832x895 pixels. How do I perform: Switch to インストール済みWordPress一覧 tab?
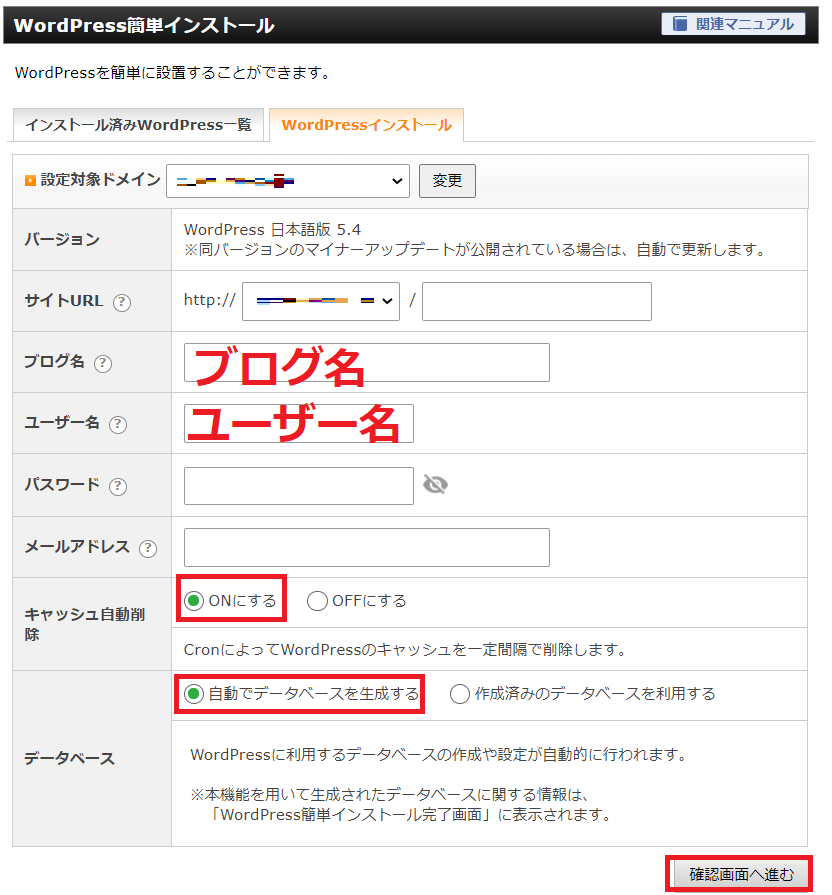click(x=138, y=124)
